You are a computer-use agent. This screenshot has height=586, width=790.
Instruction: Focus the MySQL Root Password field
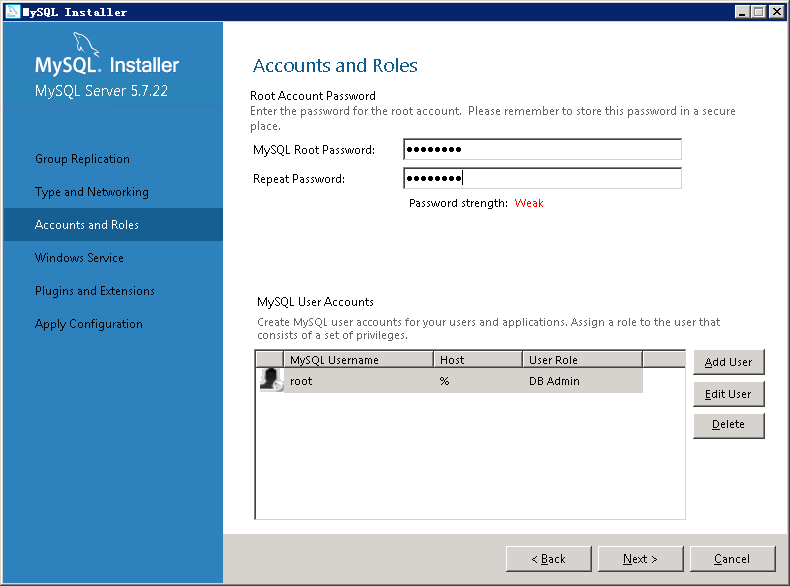point(542,149)
